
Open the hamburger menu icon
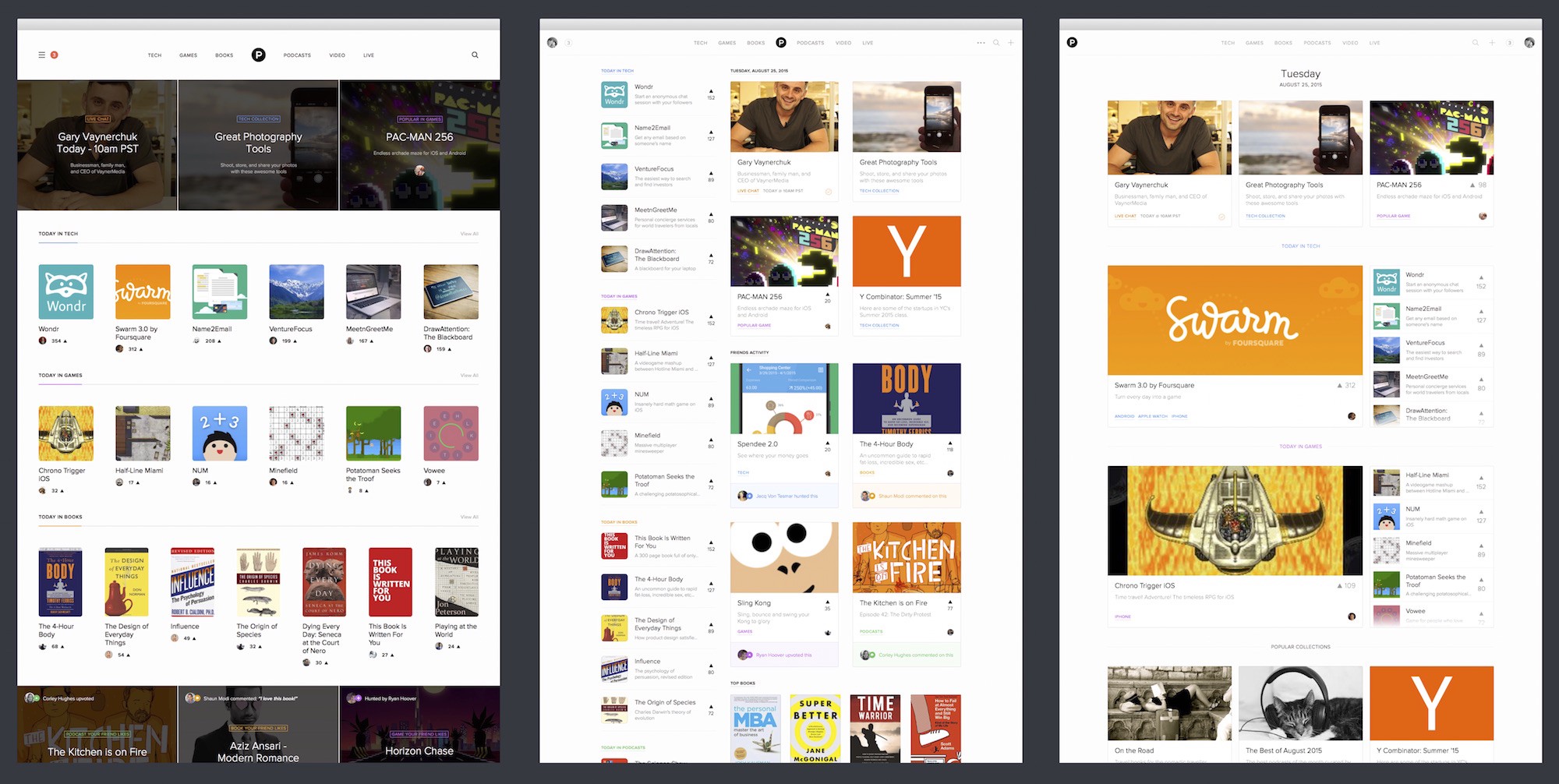pos(42,55)
